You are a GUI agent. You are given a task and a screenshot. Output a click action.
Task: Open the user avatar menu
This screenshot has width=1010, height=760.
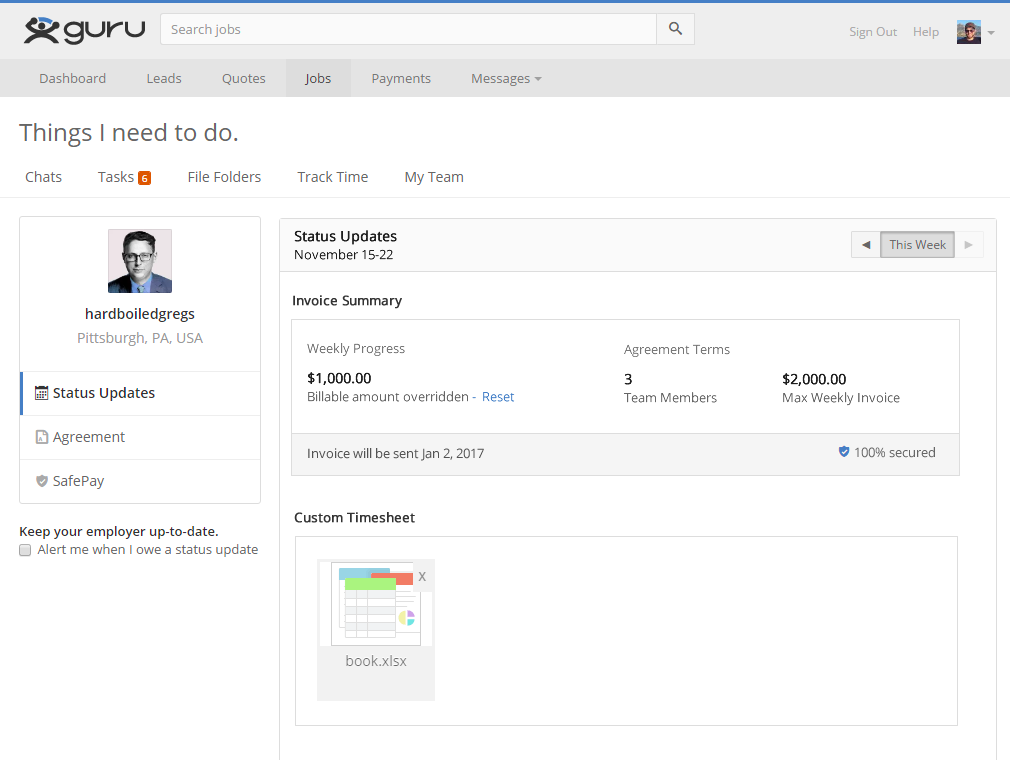(x=968, y=32)
